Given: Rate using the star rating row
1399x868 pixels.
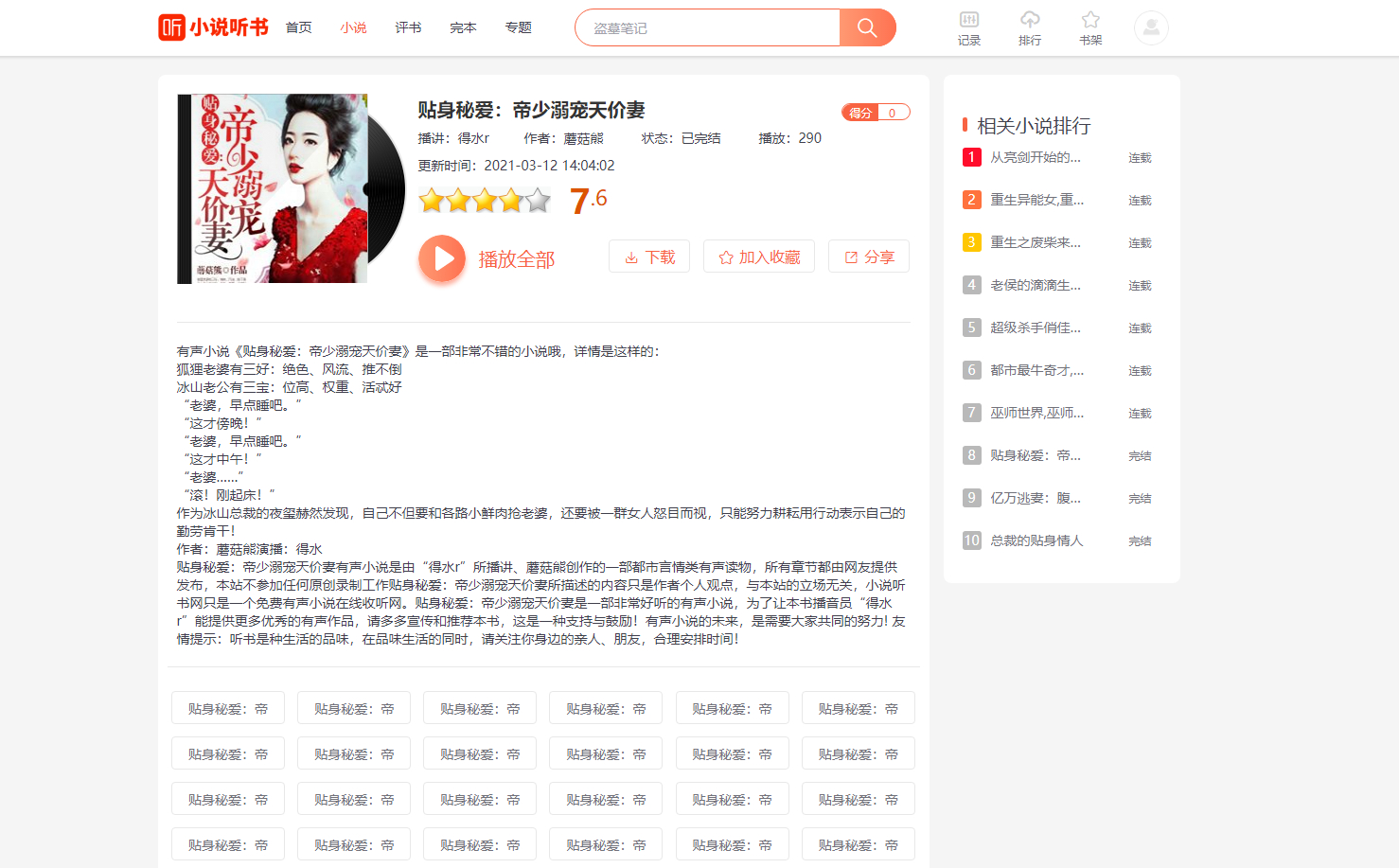Looking at the screenshot, I should 485,200.
